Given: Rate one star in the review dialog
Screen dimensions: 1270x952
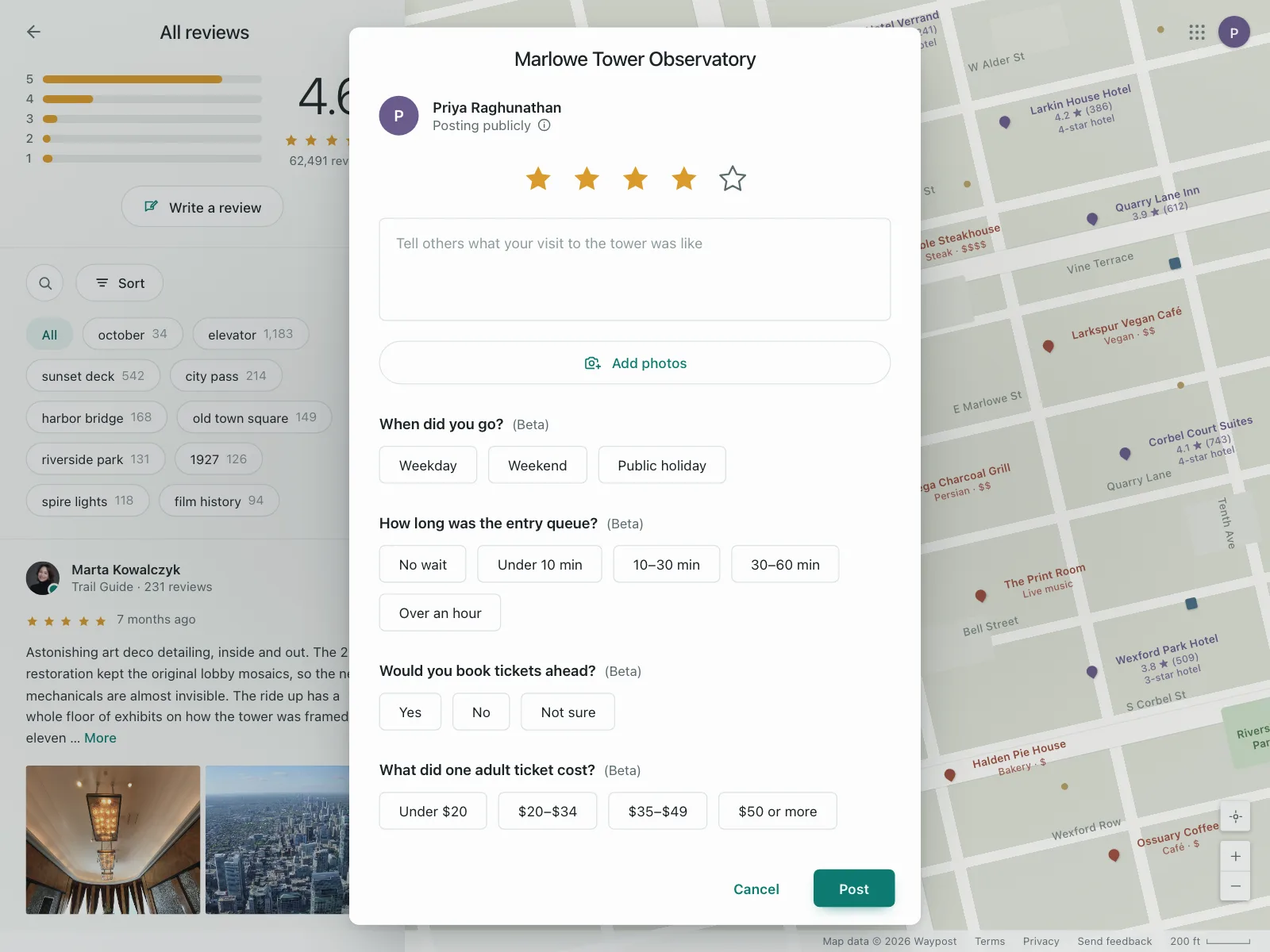Looking at the screenshot, I should (538, 178).
